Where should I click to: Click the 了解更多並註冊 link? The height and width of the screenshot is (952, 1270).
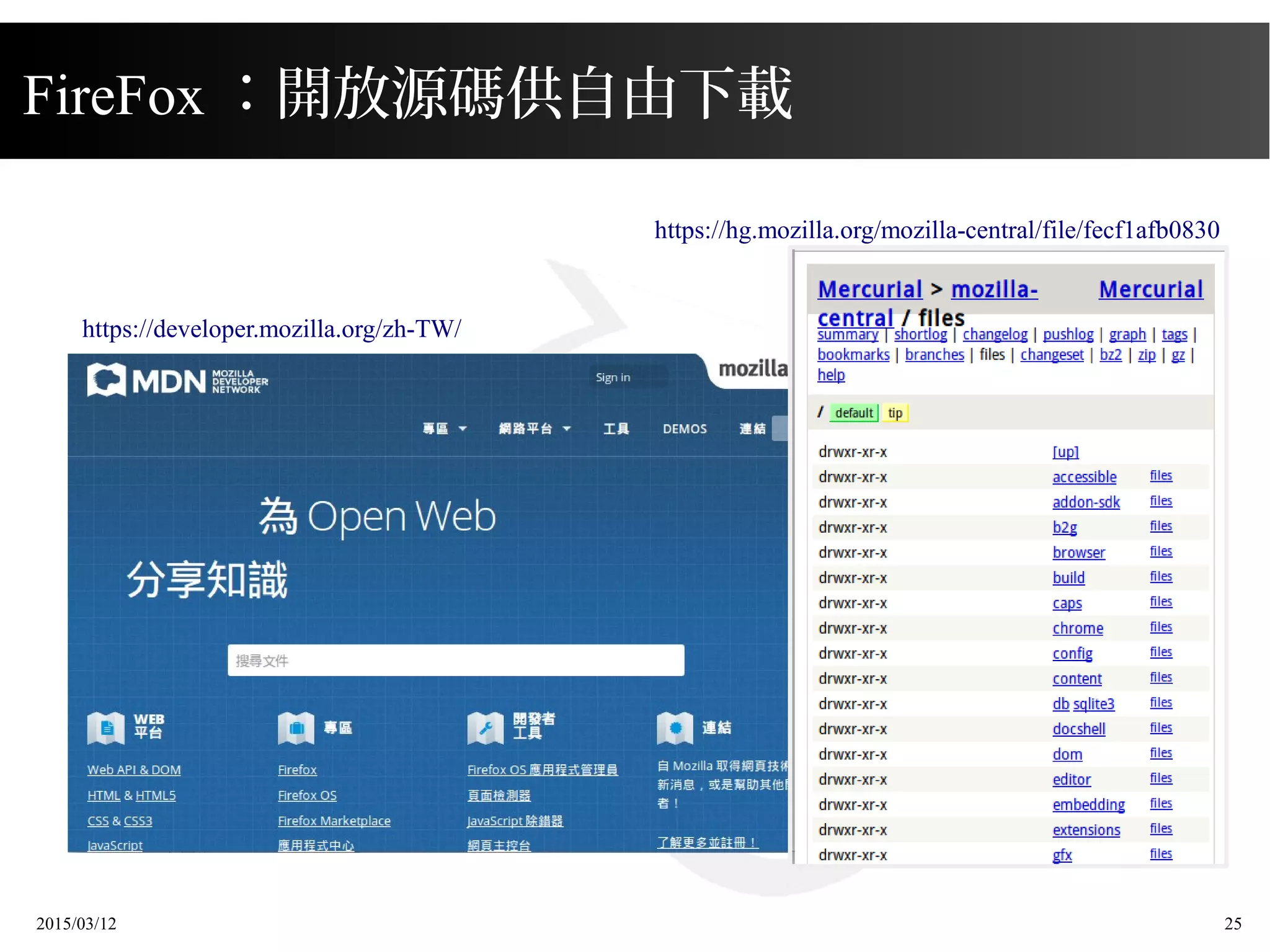(x=707, y=842)
